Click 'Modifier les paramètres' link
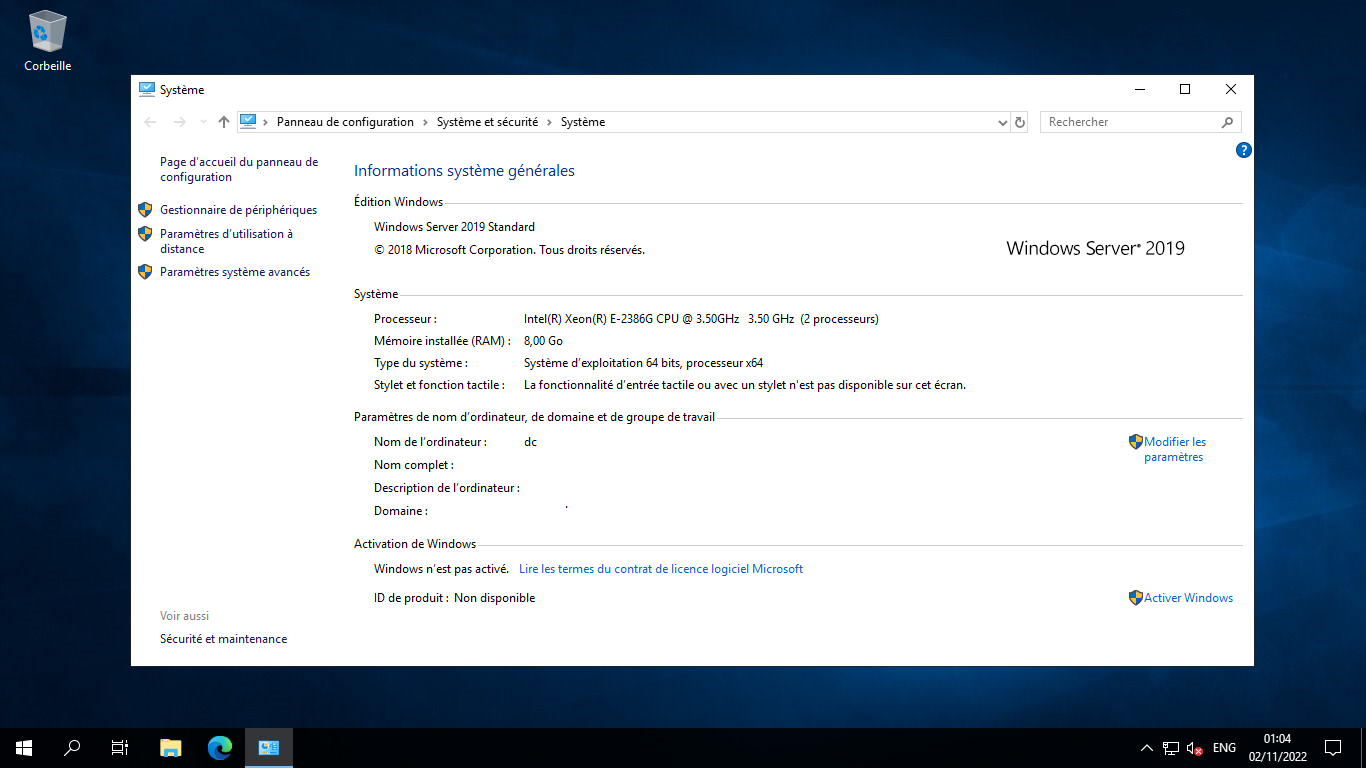The height and width of the screenshot is (768, 1366). (x=1175, y=449)
